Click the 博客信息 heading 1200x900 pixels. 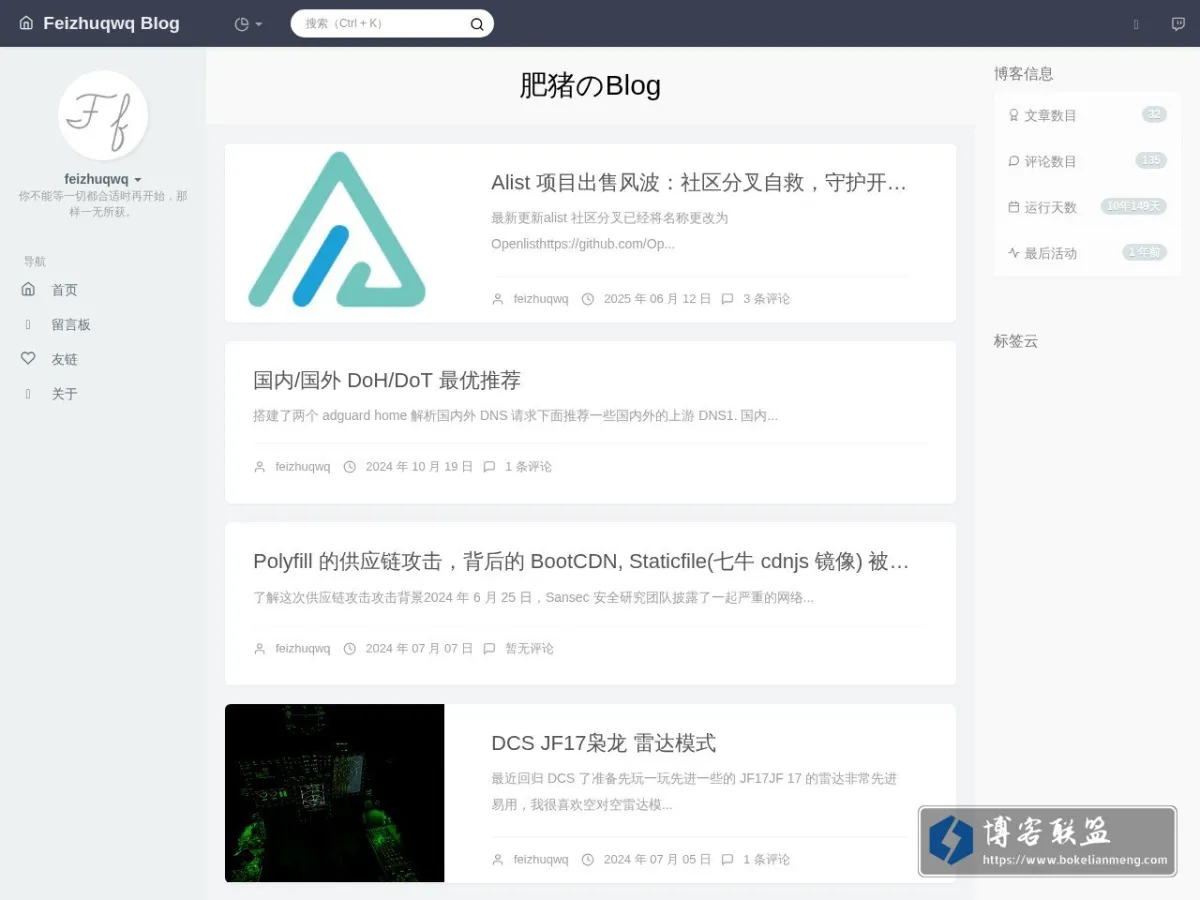pyautogui.click(x=1023, y=74)
